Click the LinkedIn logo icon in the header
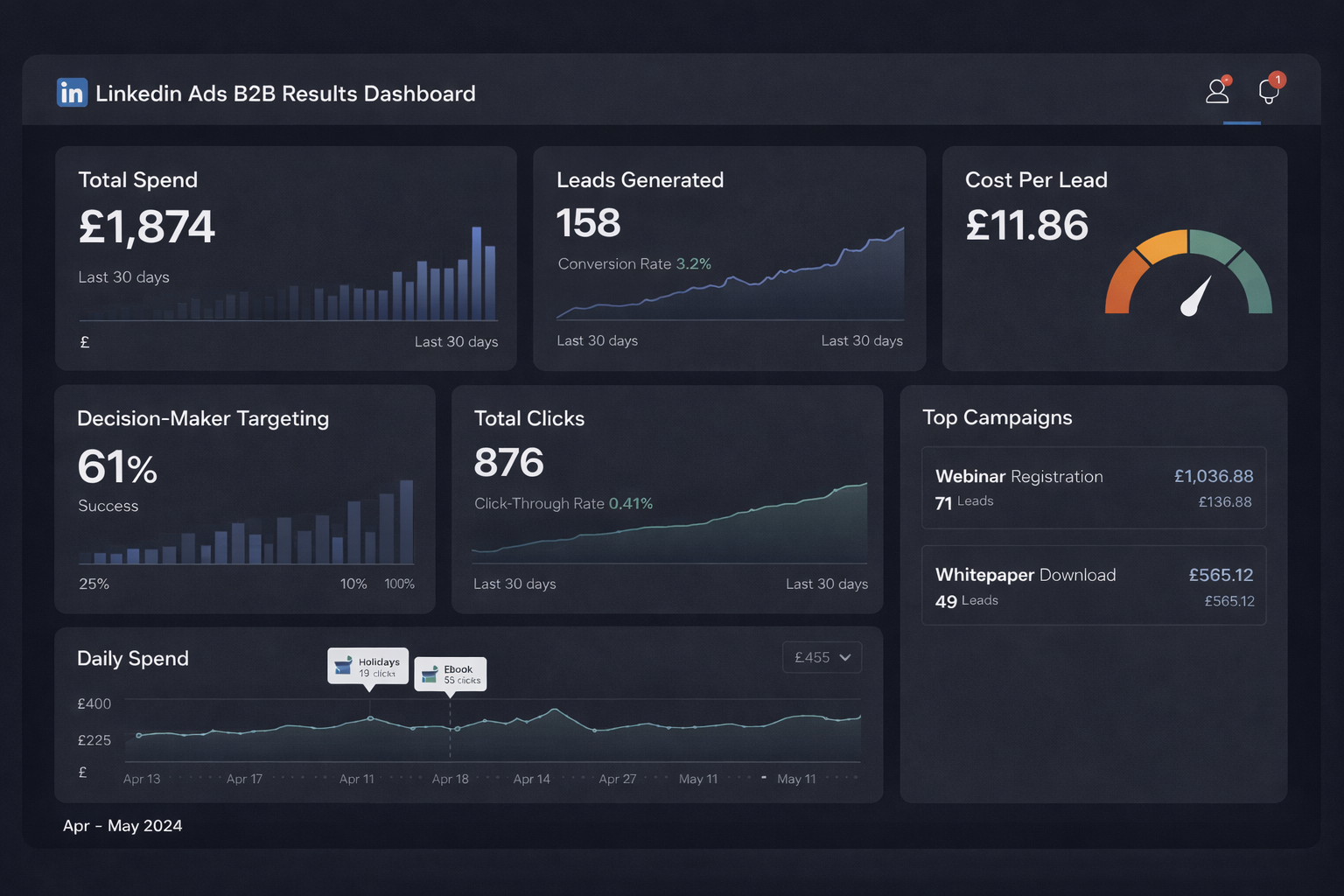 point(72,93)
